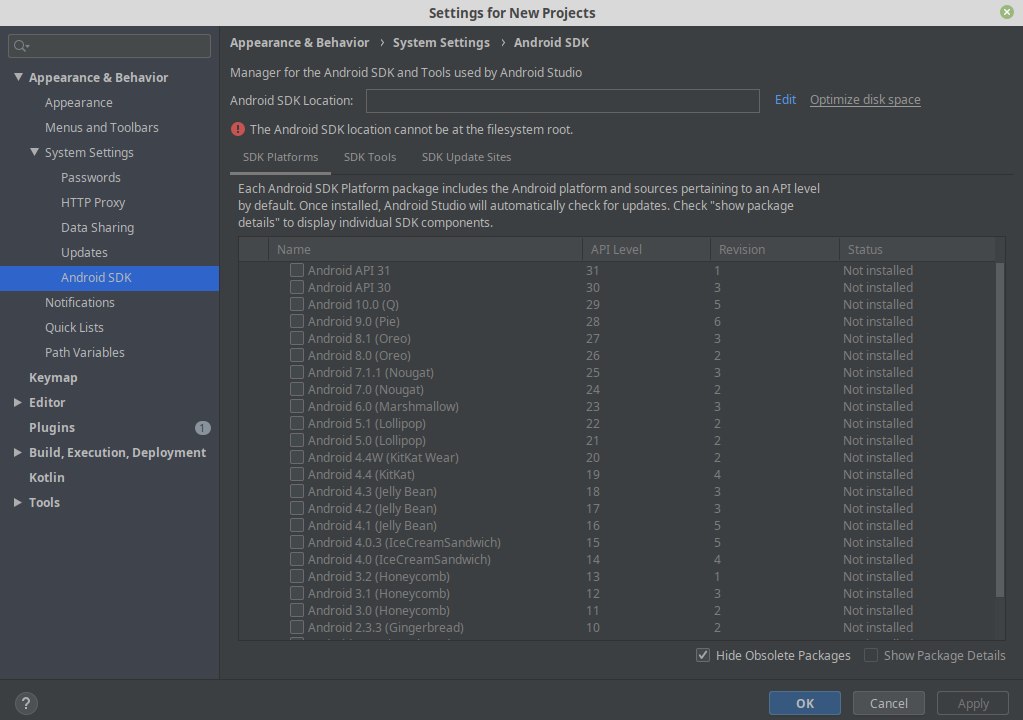Select Quick Lists in sidebar
The height and width of the screenshot is (720, 1023).
tap(74, 327)
